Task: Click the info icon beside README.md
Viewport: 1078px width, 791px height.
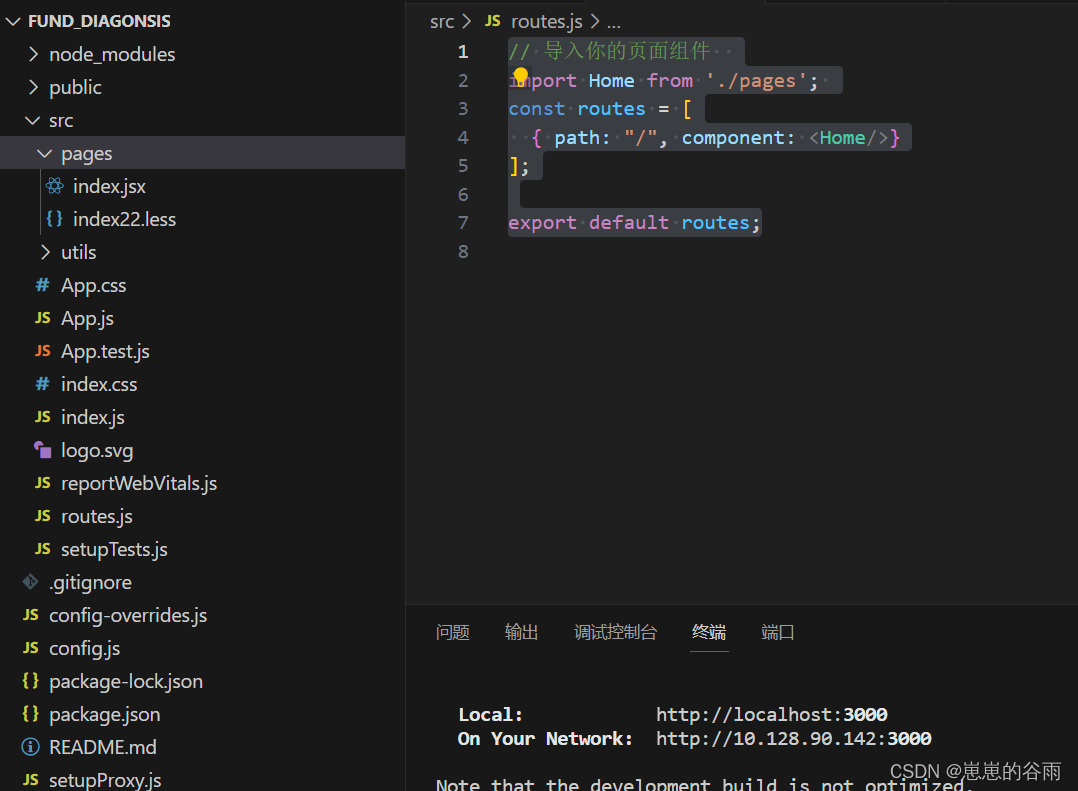Action: (x=30, y=747)
